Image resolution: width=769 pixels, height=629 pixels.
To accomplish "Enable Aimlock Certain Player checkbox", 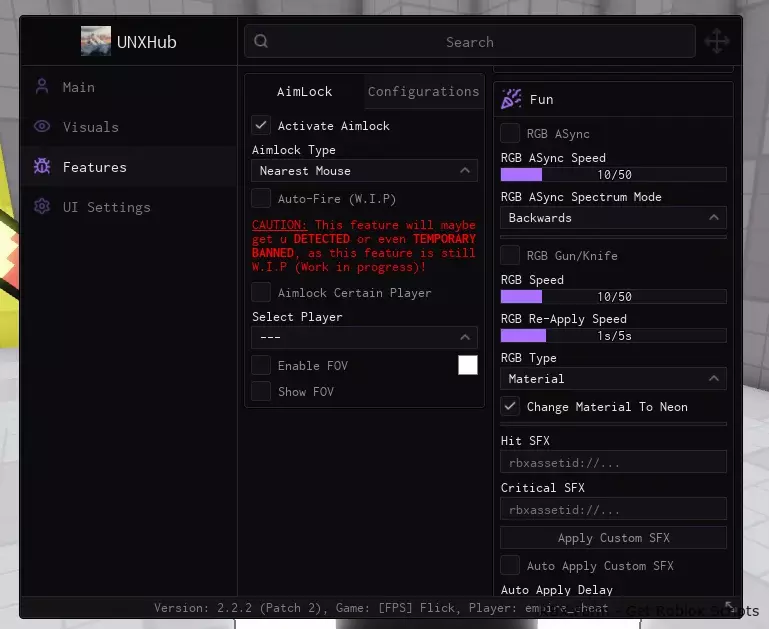I will 261,292.
